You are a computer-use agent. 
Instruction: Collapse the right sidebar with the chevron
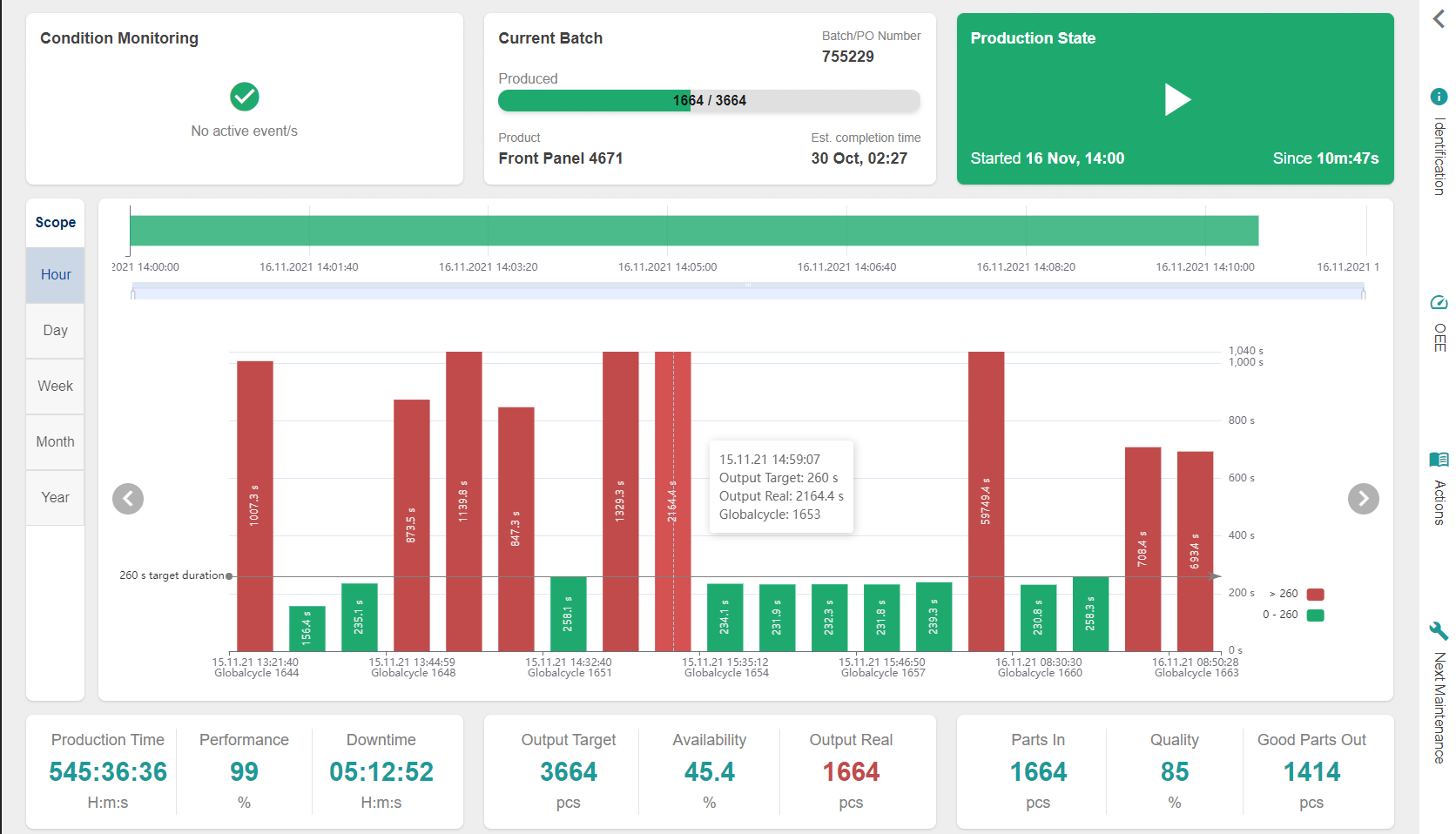(x=1437, y=18)
